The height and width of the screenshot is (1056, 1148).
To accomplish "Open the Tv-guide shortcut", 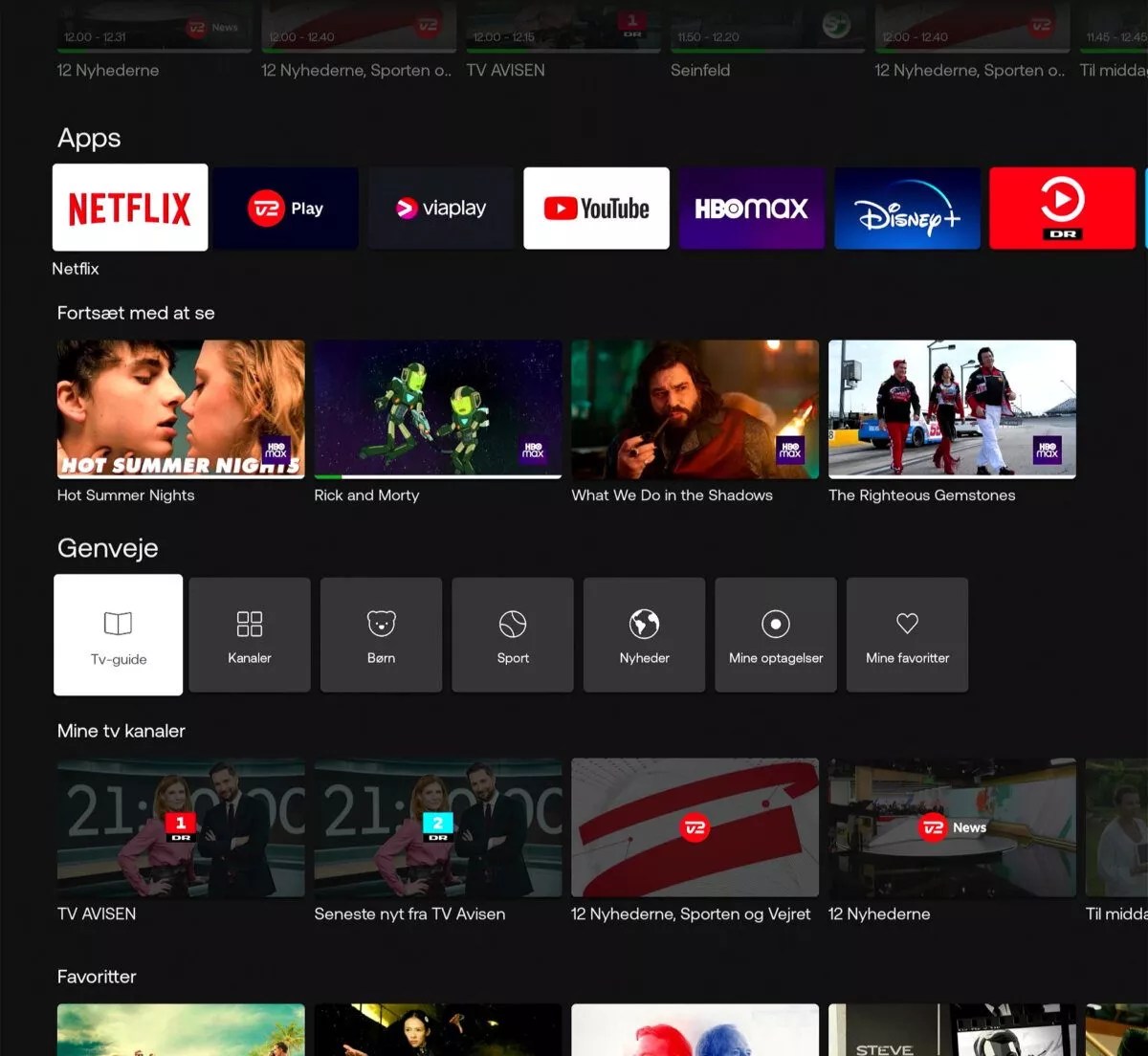I will tap(118, 634).
